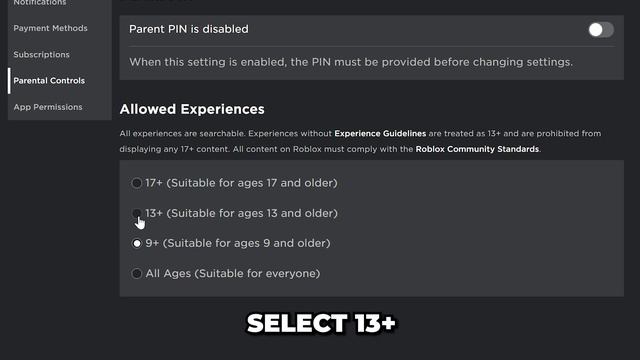Click the 'All Ages (Suitable for everyone)' label

coord(233,273)
